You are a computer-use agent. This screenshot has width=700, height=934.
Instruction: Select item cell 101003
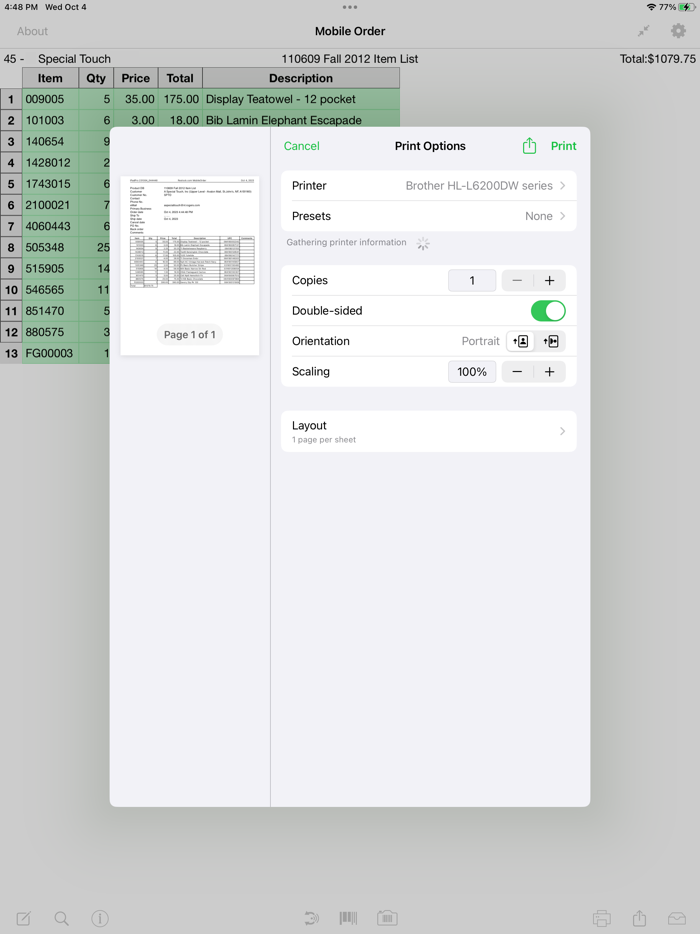pyautogui.click(x=50, y=120)
